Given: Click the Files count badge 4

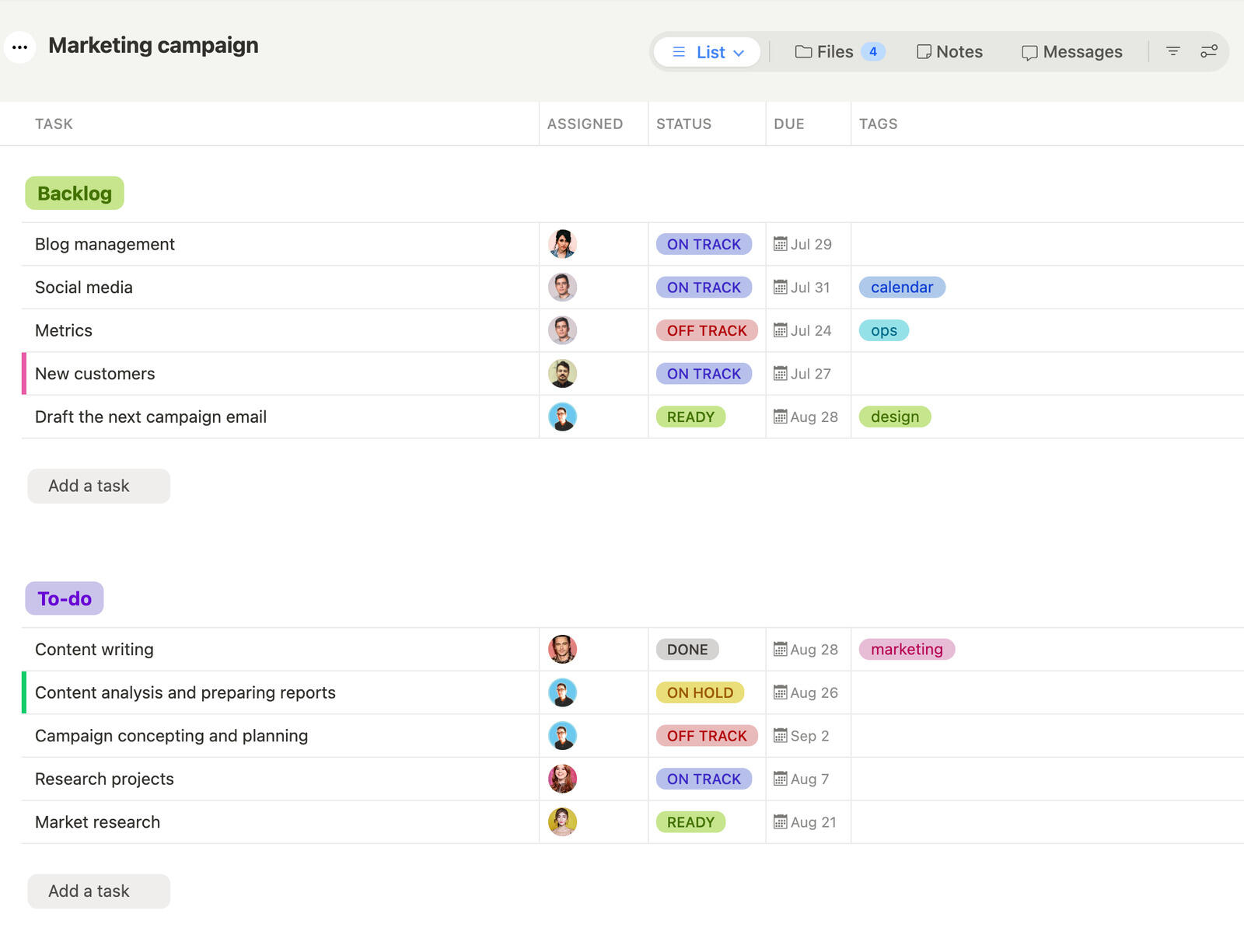Looking at the screenshot, I should point(873,51).
